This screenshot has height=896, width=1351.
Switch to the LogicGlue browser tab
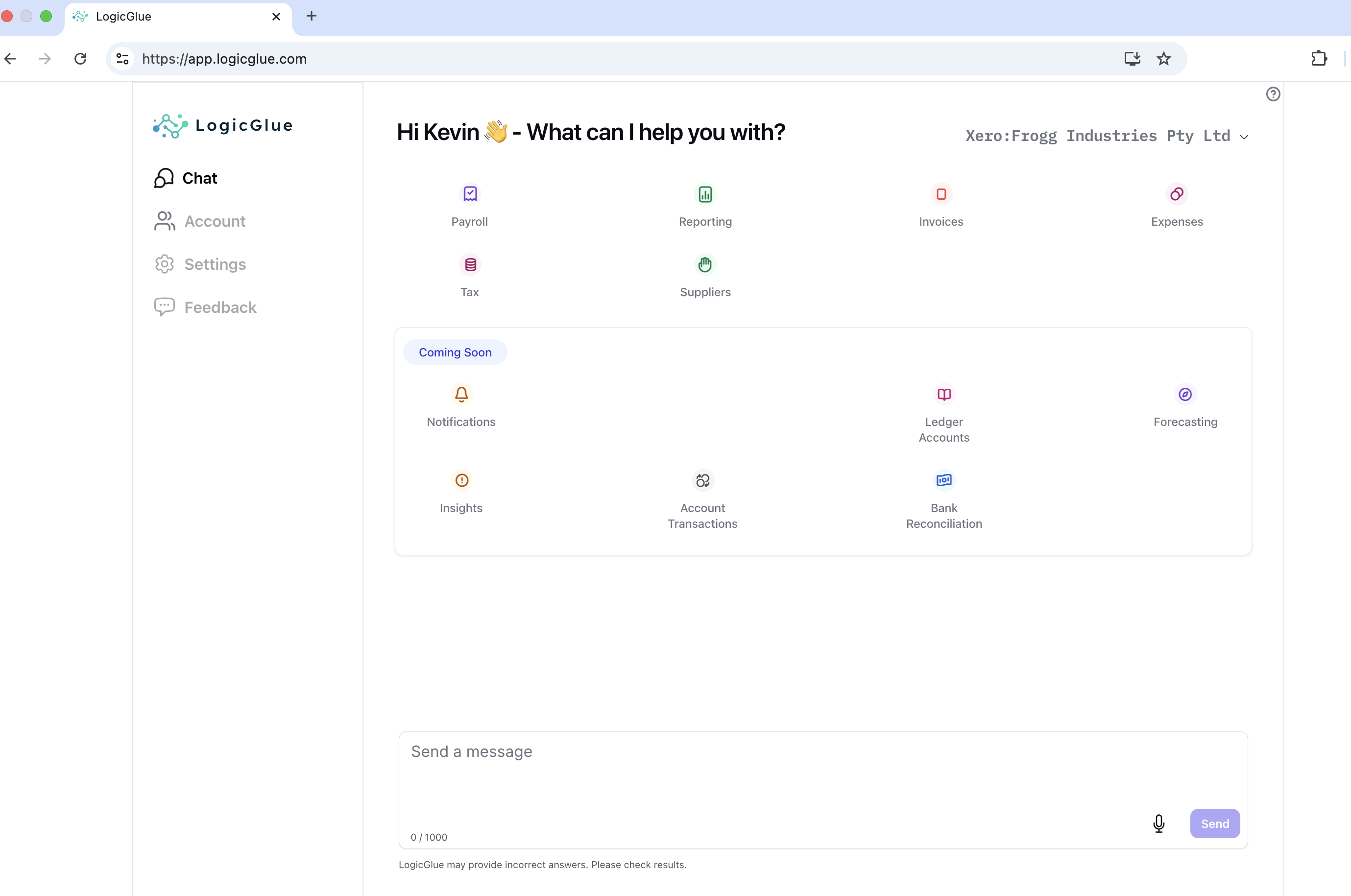pos(177,17)
